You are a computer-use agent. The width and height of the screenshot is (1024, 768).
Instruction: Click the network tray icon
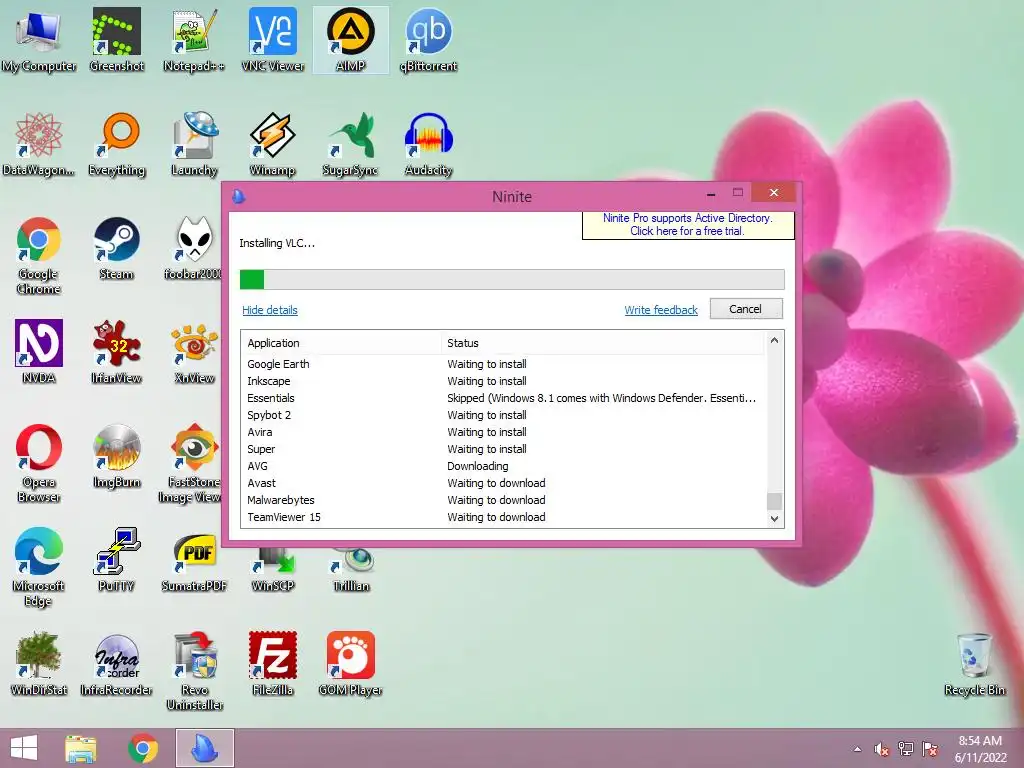coord(906,749)
